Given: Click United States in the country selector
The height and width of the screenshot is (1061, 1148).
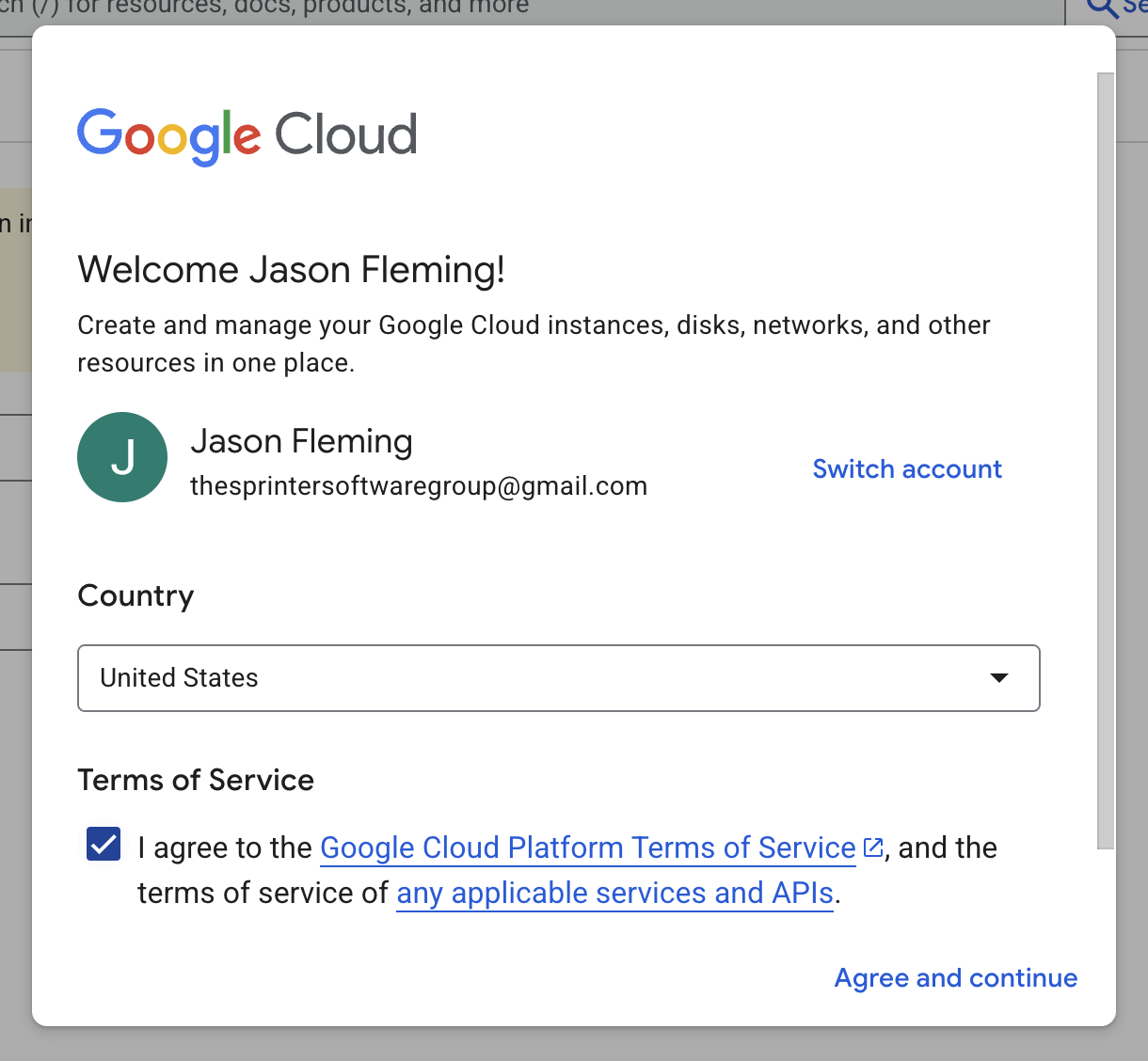Looking at the screenshot, I should 179,677.
